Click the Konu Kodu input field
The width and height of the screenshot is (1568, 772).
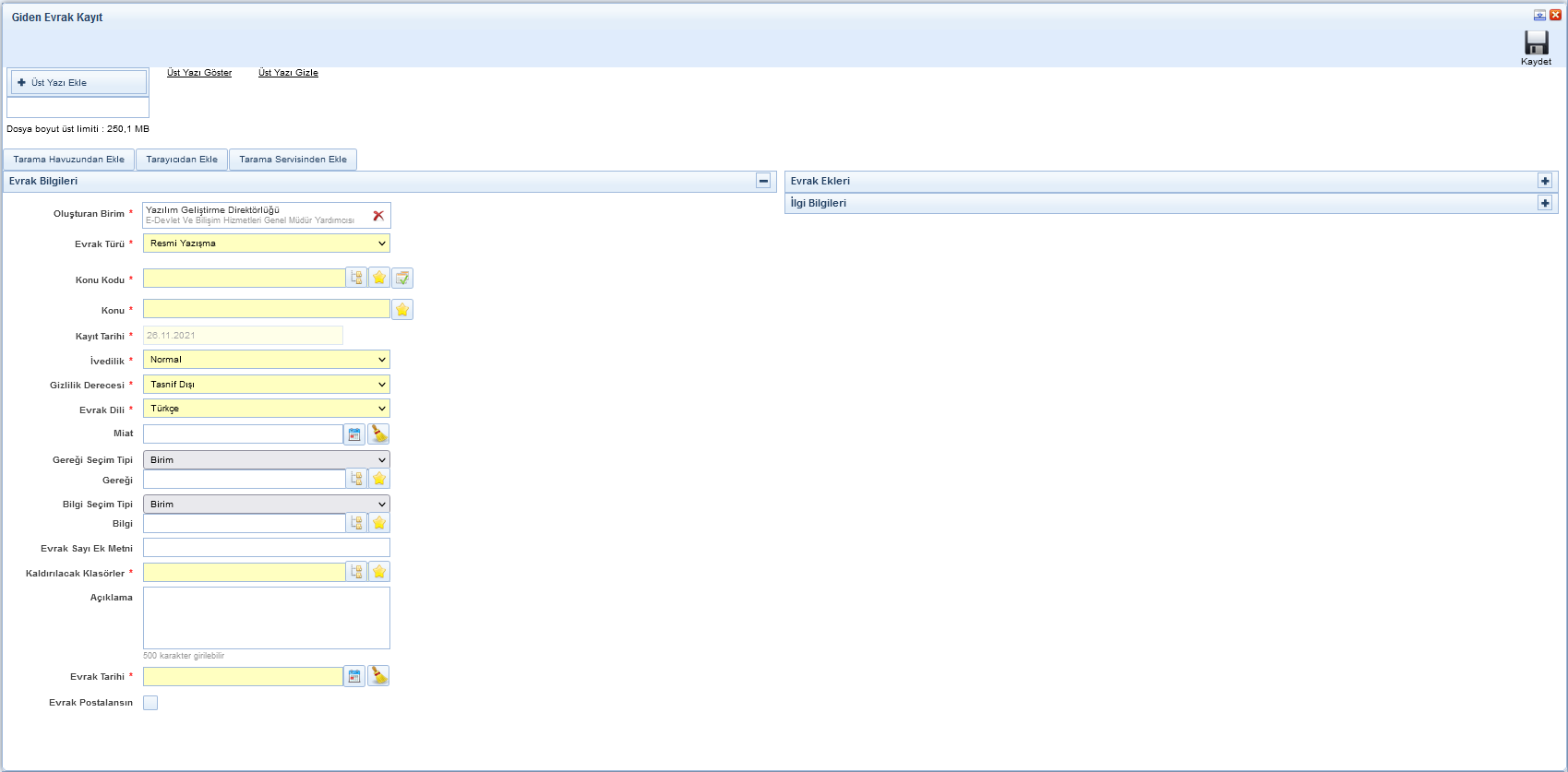[245, 278]
